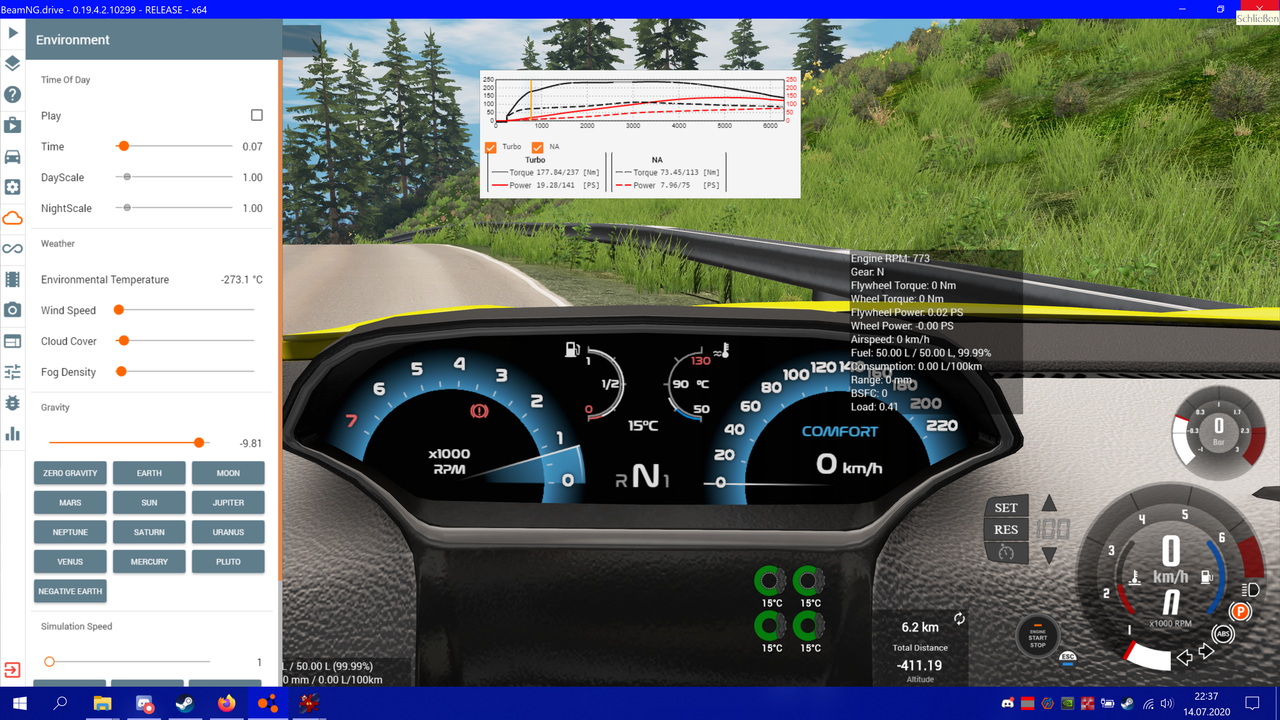This screenshot has width=1280, height=720.
Task: Click the NEGATIVE EARTH button
Action: [70, 591]
